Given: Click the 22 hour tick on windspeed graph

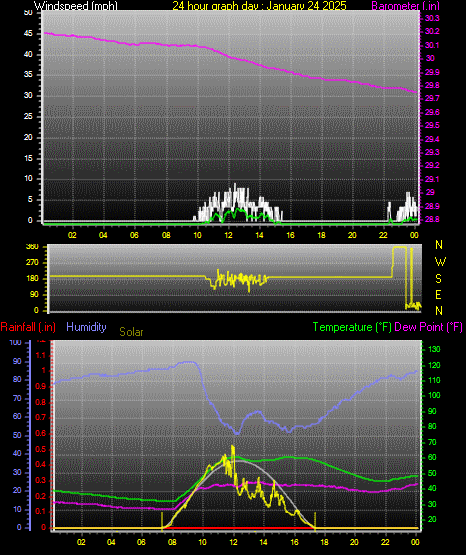Looking at the screenshot, I should click(384, 235).
